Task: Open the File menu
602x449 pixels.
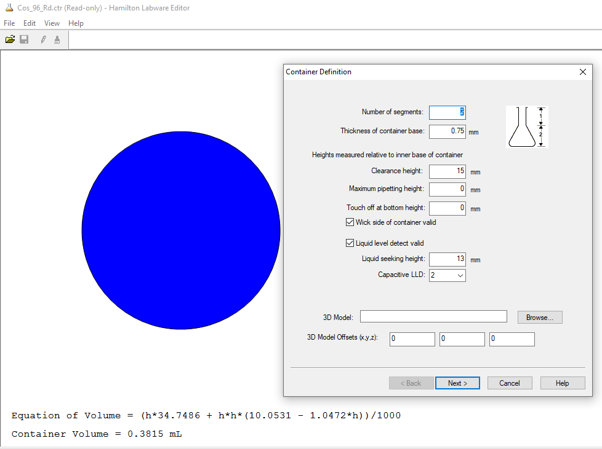Action: tap(9, 23)
